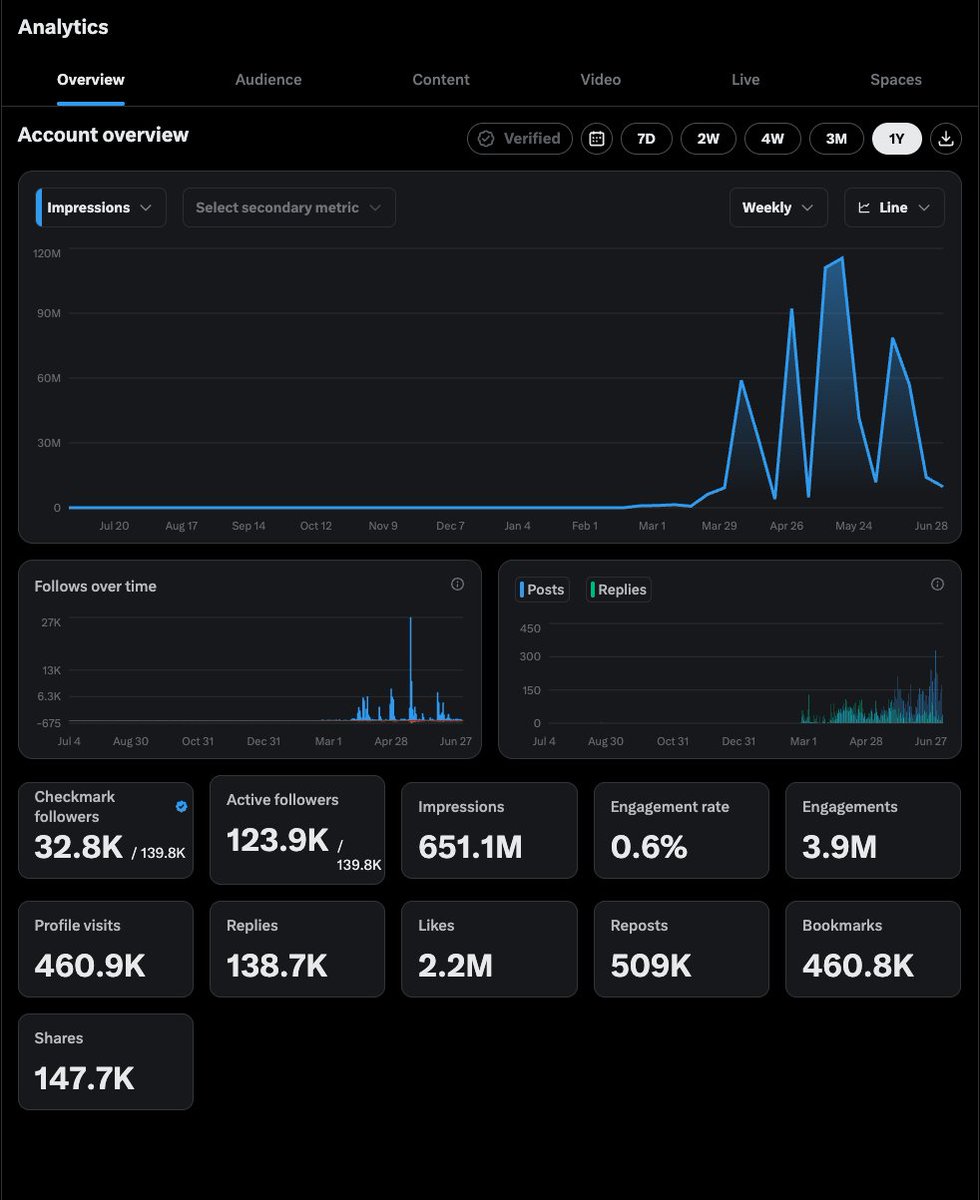Click the line chart icon beside Line
The width and height of the screenshot is (980, 1200).
(x=864, y=208)
